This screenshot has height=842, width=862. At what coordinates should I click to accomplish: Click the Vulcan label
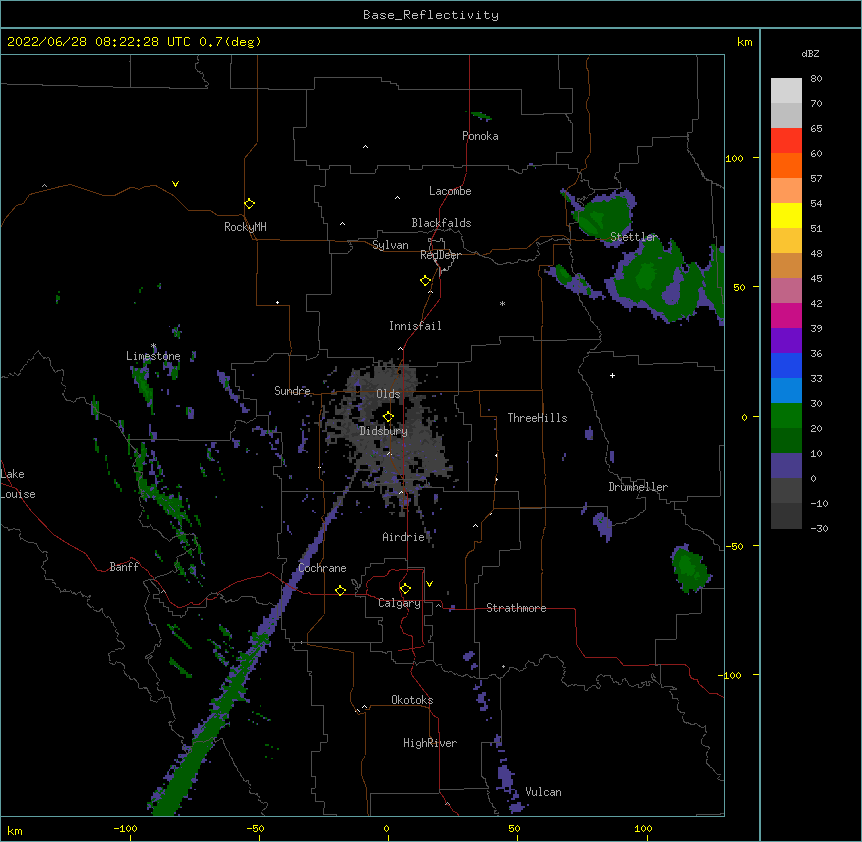click(x=543, y=792)
